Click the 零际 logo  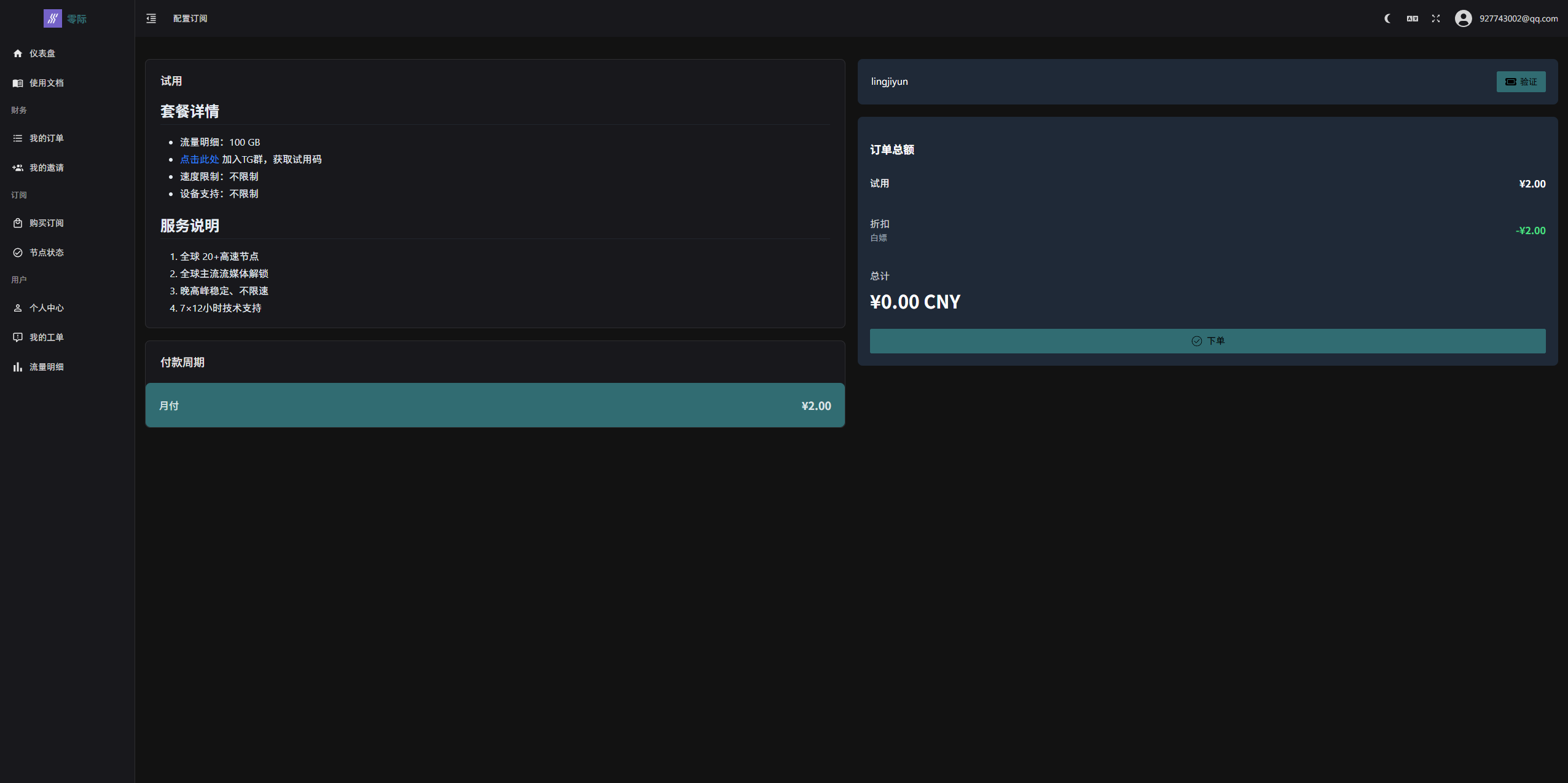click(65, 18)
